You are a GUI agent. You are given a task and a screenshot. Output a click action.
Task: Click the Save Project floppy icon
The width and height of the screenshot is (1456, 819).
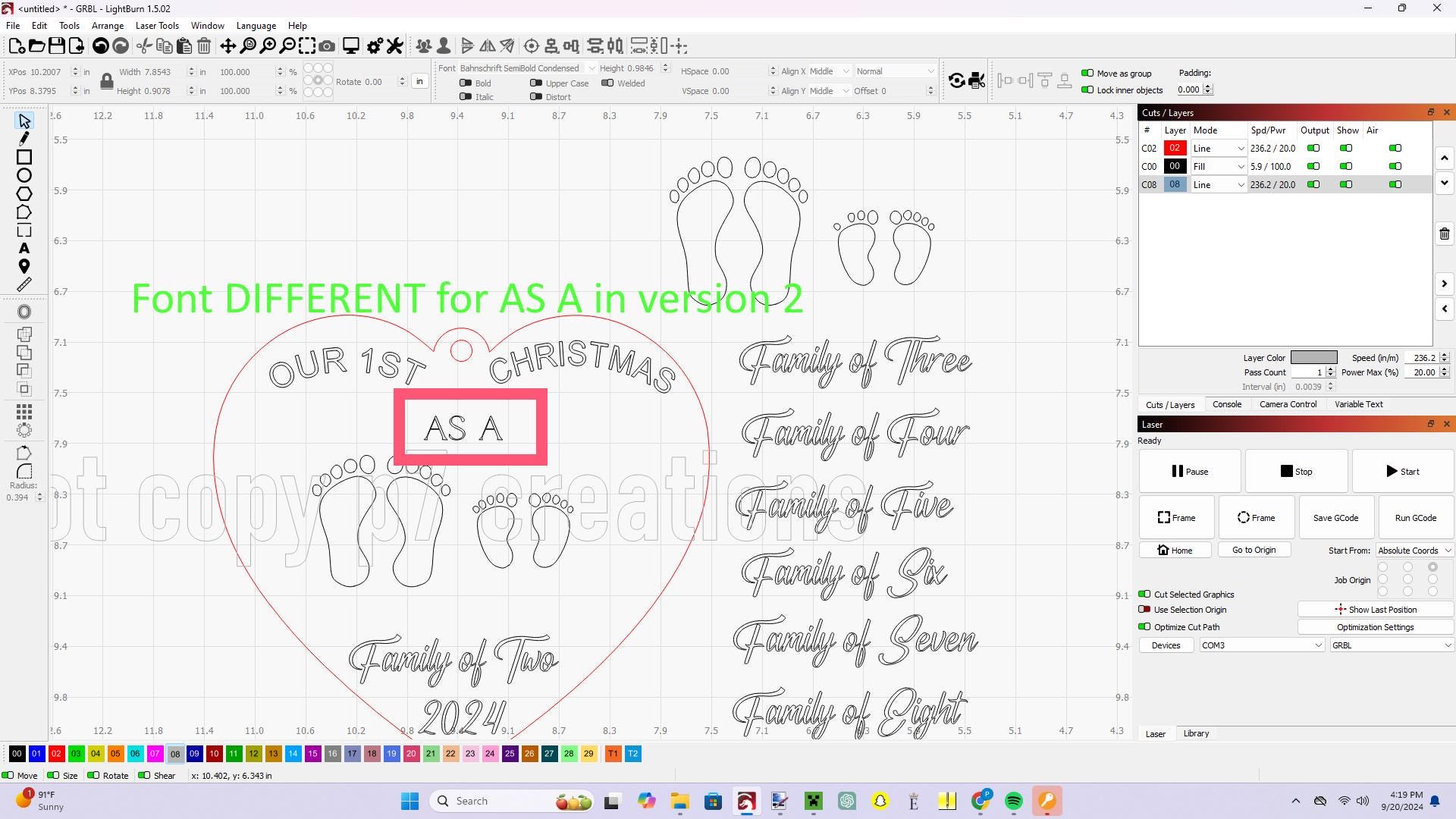[57, 46]
